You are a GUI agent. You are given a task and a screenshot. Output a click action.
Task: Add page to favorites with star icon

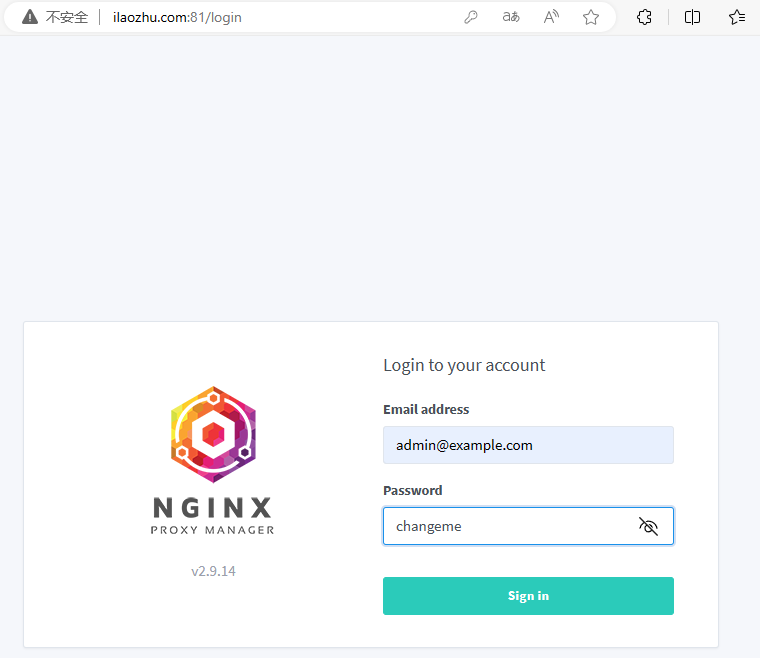591,17
